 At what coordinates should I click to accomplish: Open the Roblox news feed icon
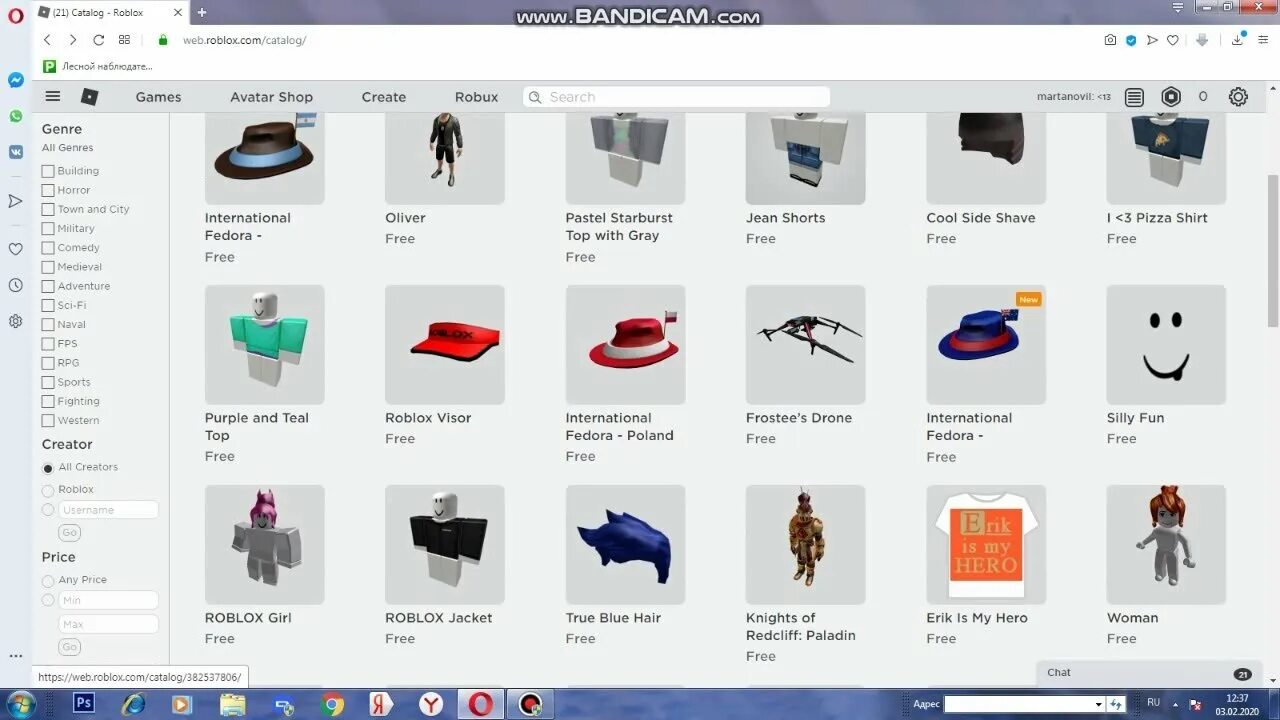pyautogui.click(x=1134, y=97)
